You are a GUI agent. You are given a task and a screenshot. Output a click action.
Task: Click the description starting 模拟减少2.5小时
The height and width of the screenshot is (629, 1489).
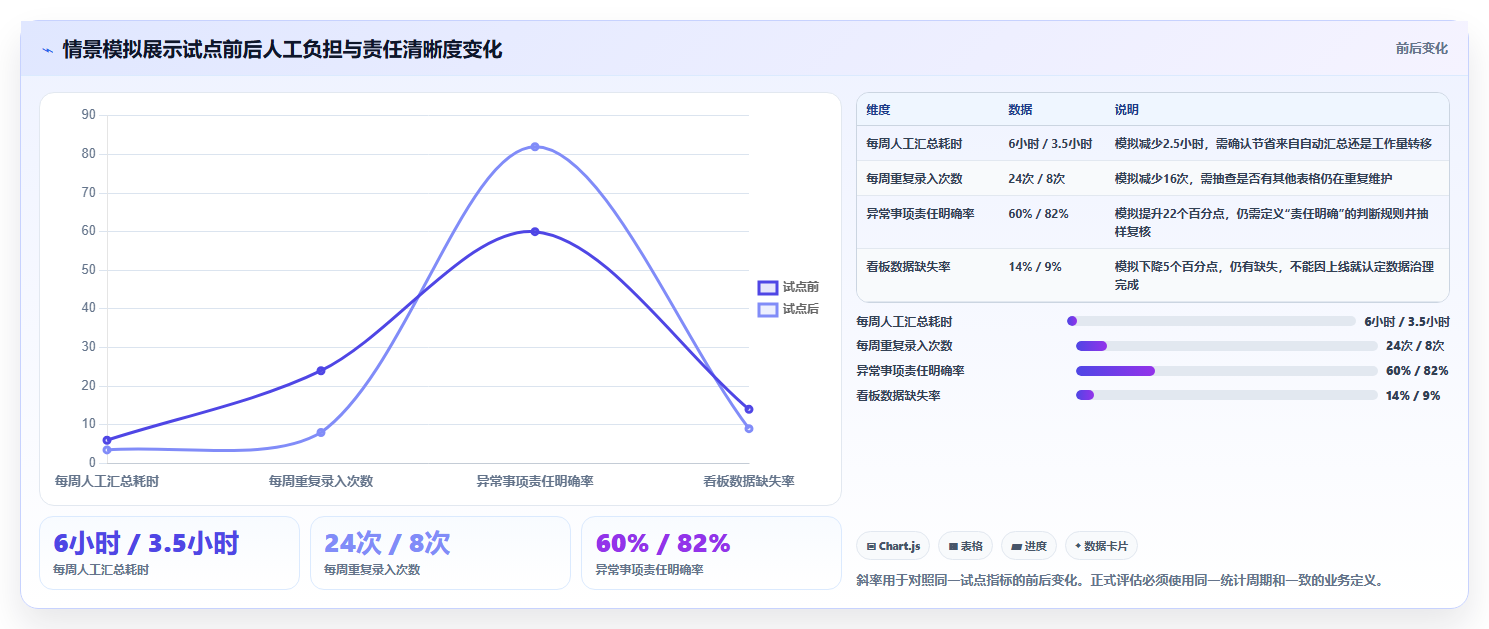pos(1273,144)
